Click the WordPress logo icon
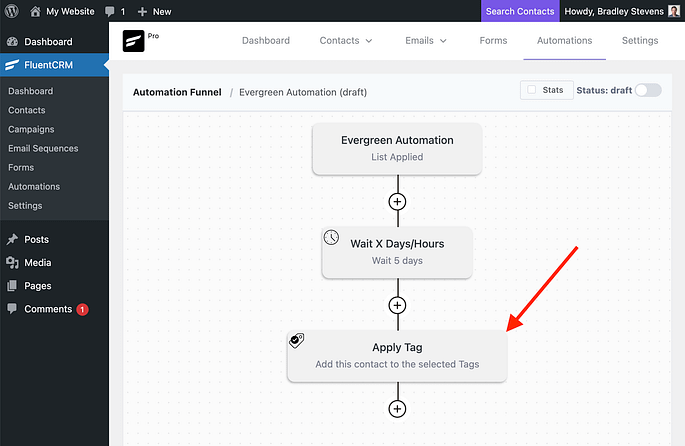This screenshot has height=446, width=685. click(11, 11)
